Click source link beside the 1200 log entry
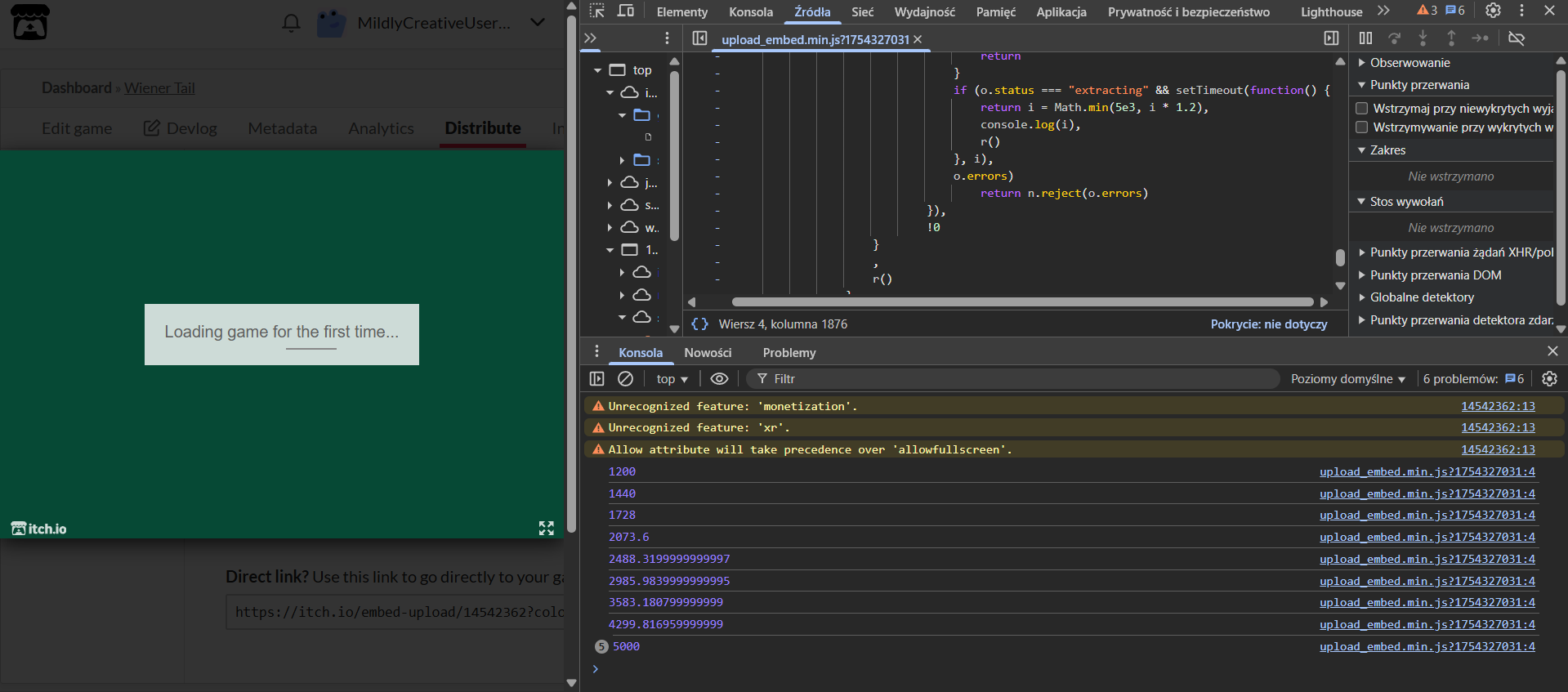The width and height of the screenshot is (1568, 692). coord(1427,471)
